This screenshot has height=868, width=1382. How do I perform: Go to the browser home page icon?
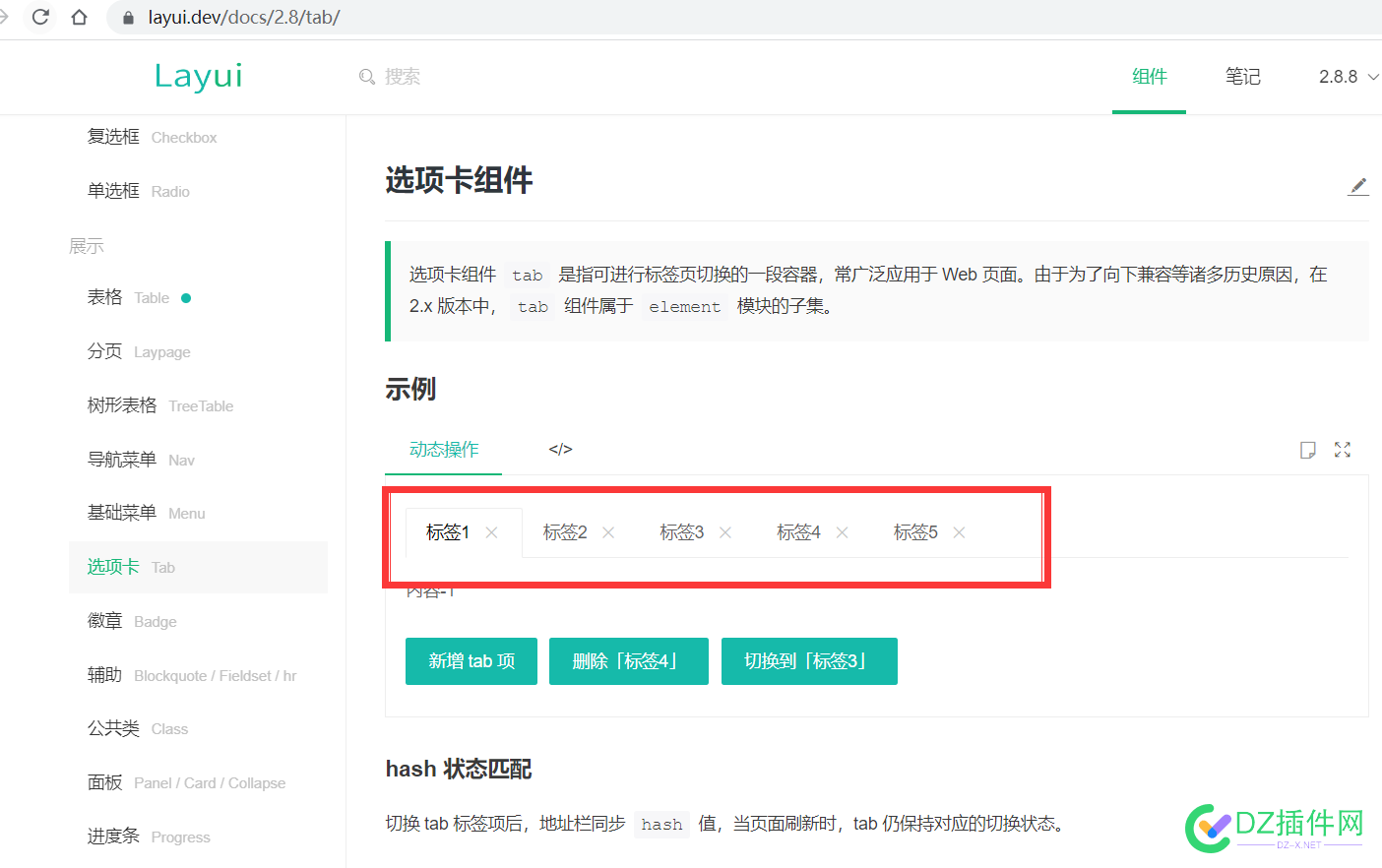tap(80, 17)
